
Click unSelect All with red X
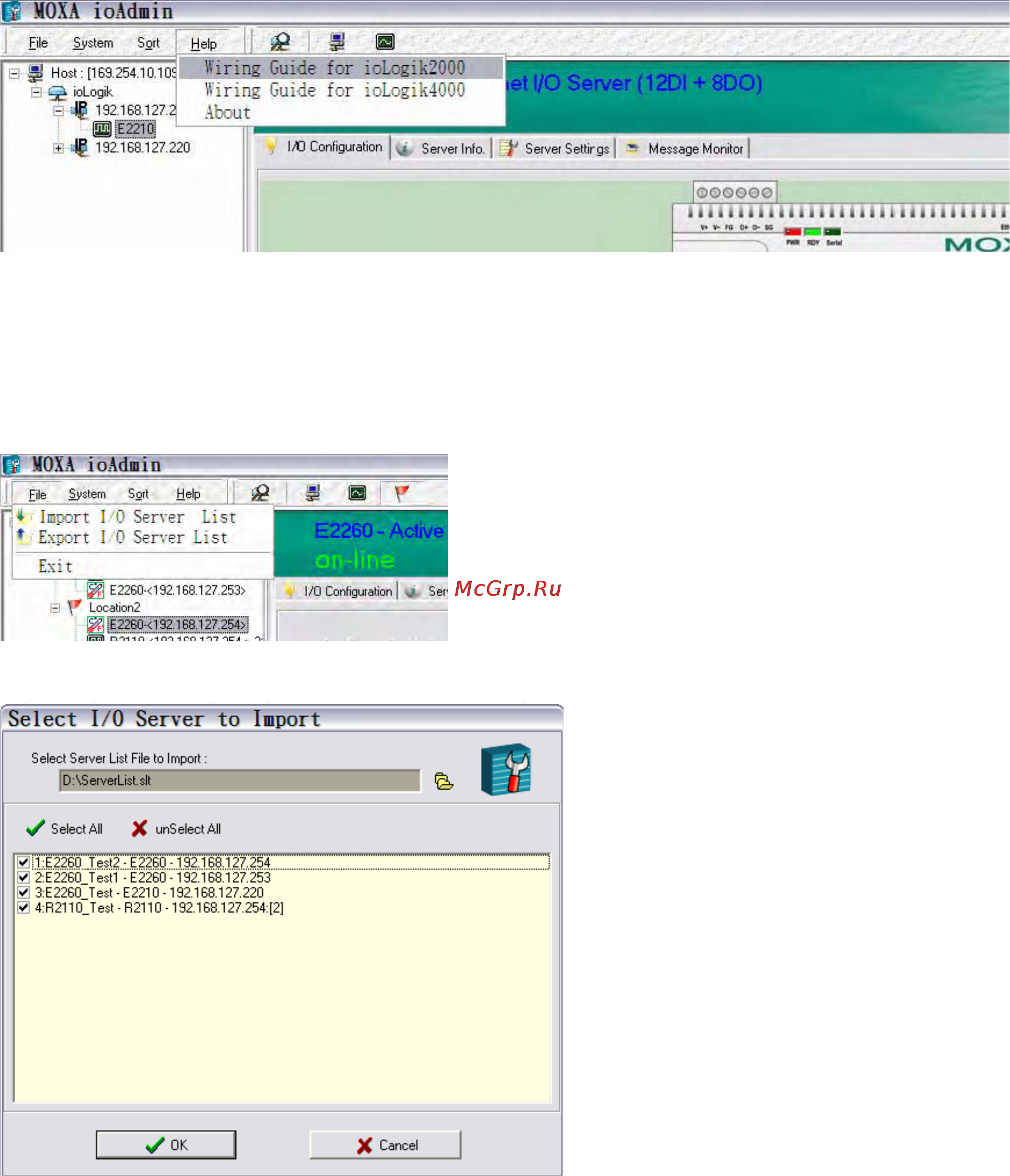tap(176, 828)
